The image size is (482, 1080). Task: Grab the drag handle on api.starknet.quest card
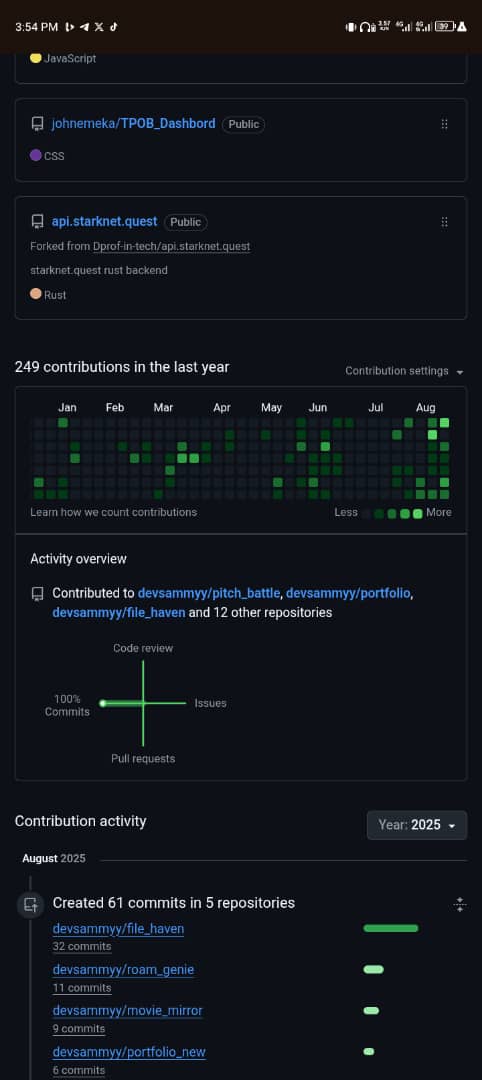pyautogui.click(x=444, y=222)
